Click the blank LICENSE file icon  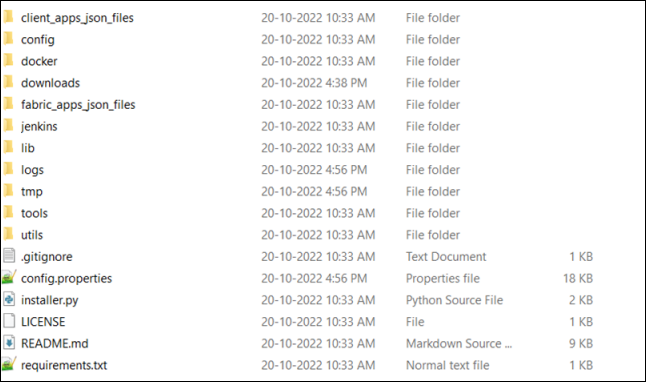(x=9, y=321)
